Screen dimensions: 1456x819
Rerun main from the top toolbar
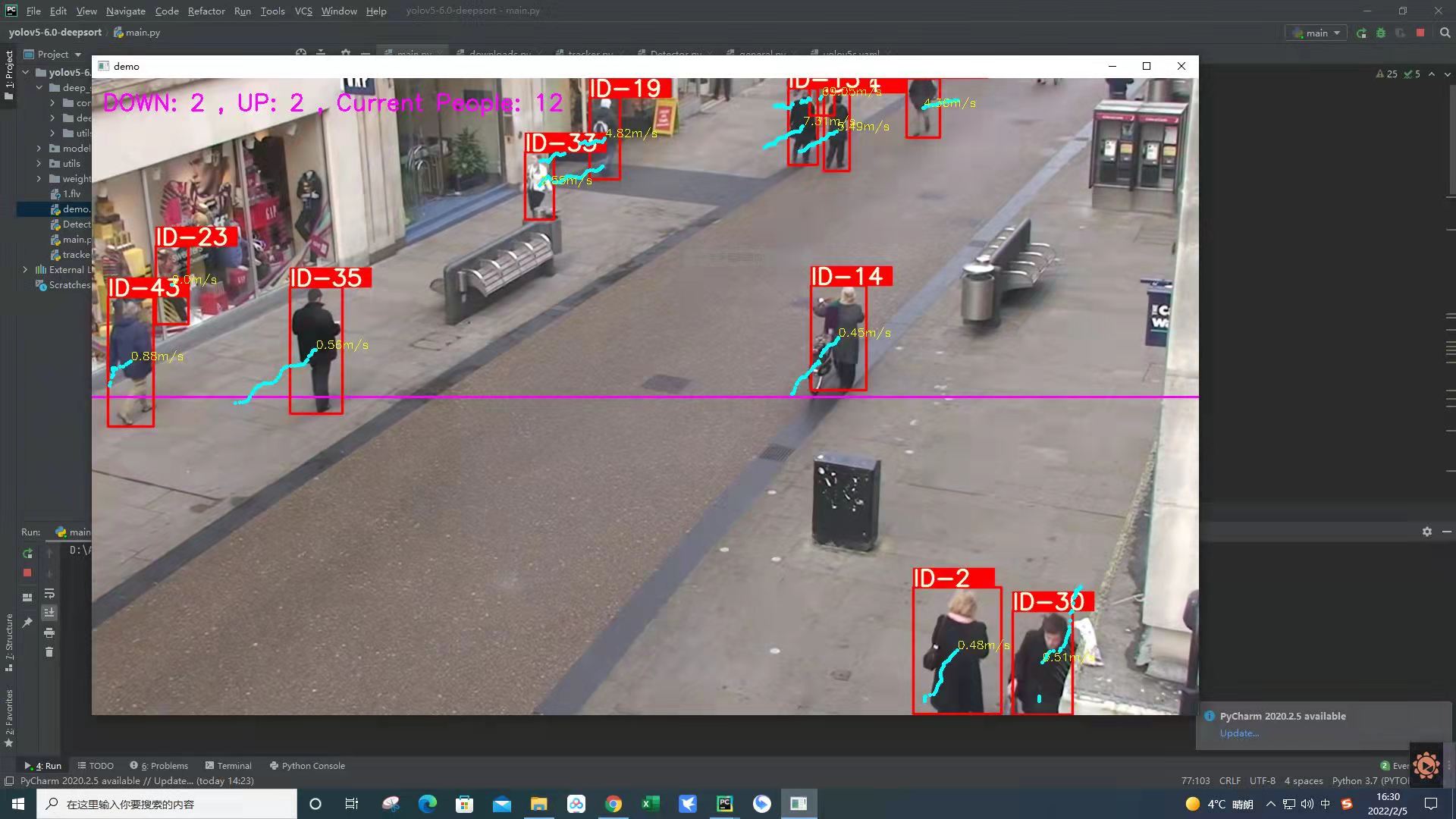pyautogui.click(x=1362, y=33)
